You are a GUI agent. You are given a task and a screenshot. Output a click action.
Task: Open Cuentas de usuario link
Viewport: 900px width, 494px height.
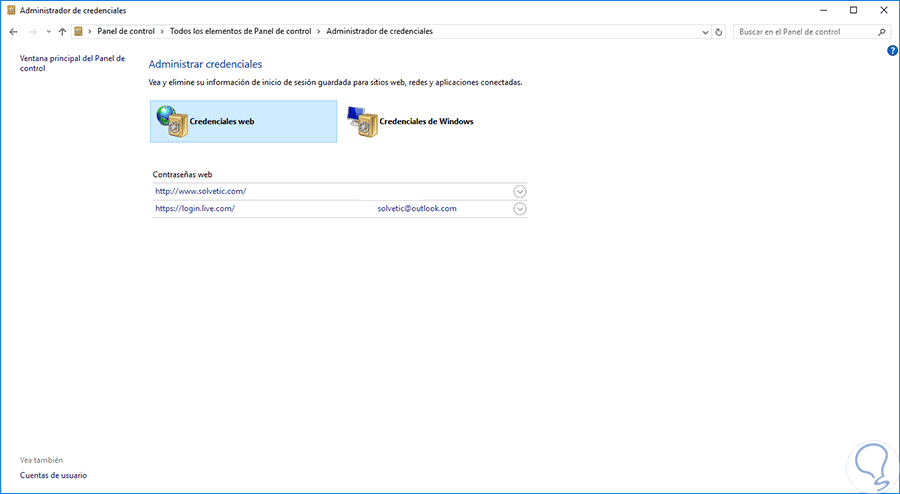tap(53, 475)
